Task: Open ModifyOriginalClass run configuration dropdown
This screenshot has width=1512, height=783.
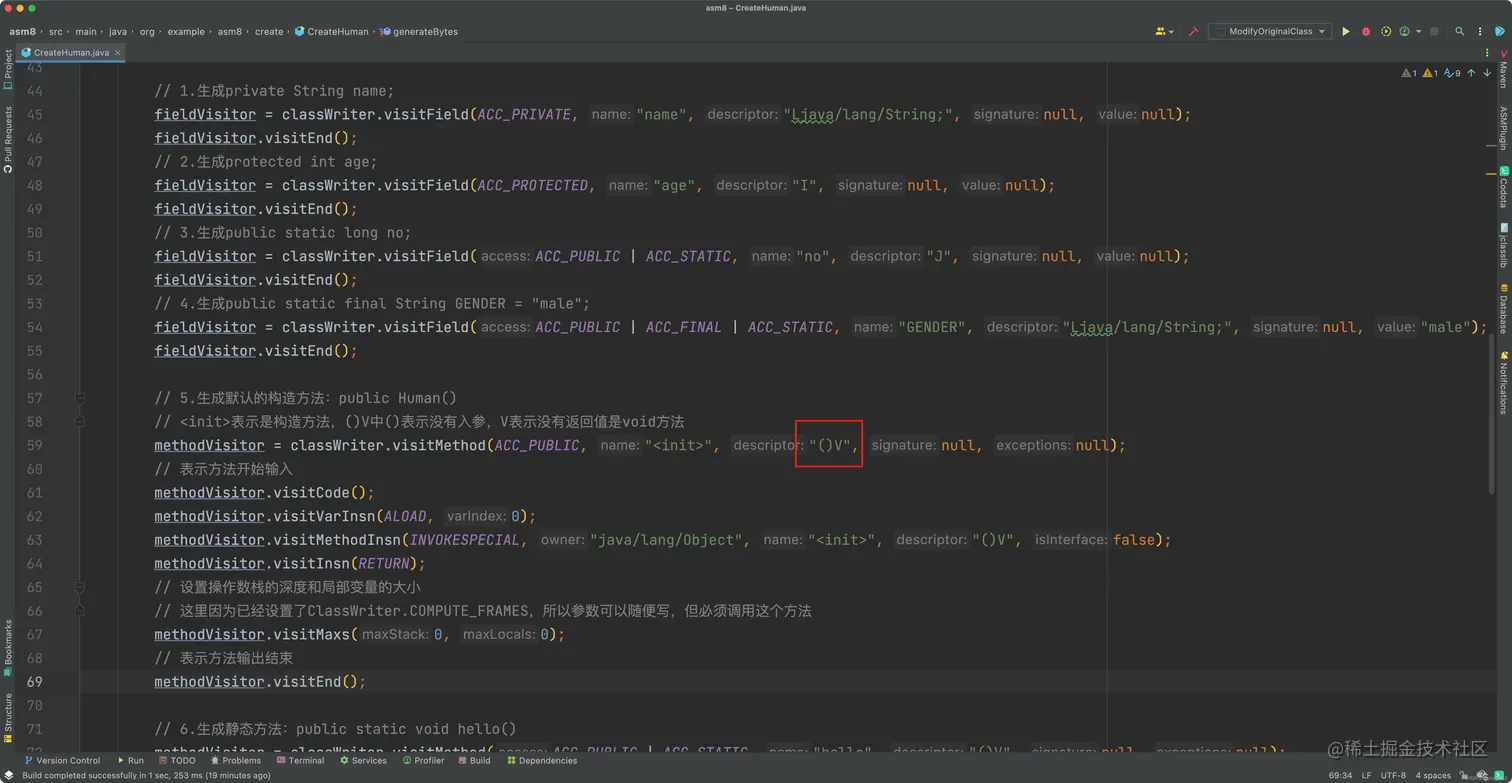Action: click(x=1270, y=32)
